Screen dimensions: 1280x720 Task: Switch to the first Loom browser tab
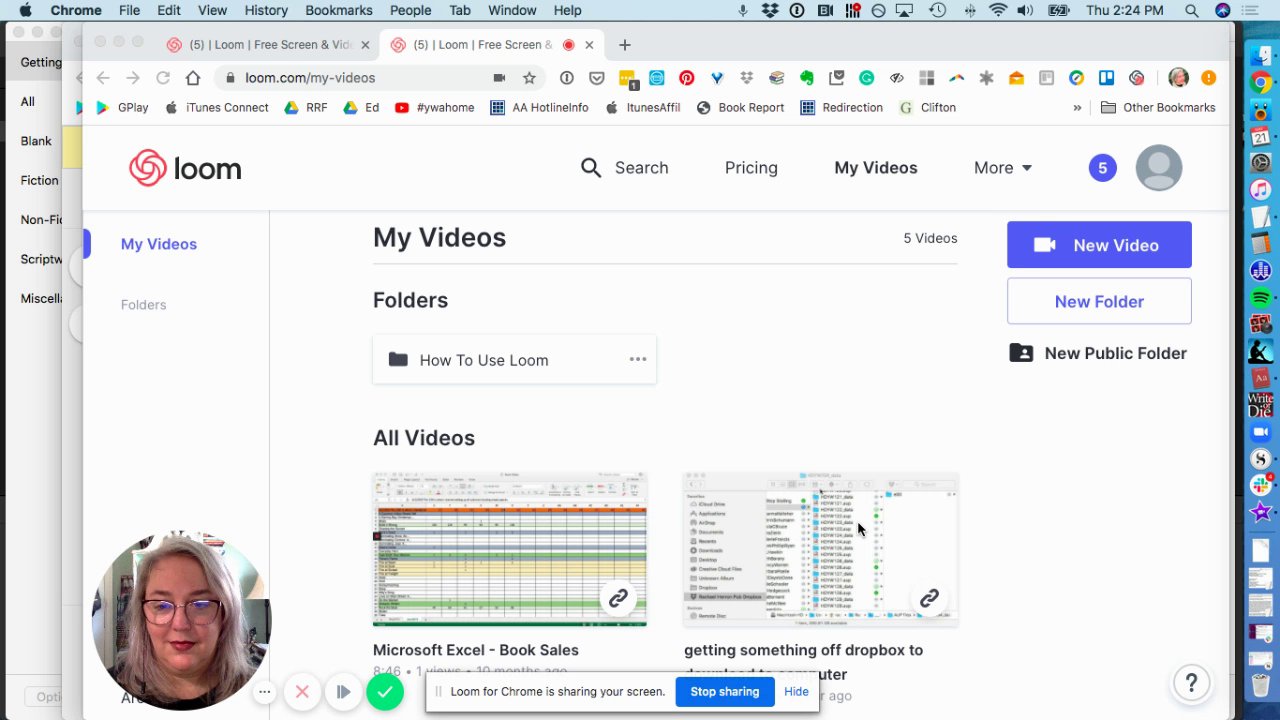click(268, 45)
